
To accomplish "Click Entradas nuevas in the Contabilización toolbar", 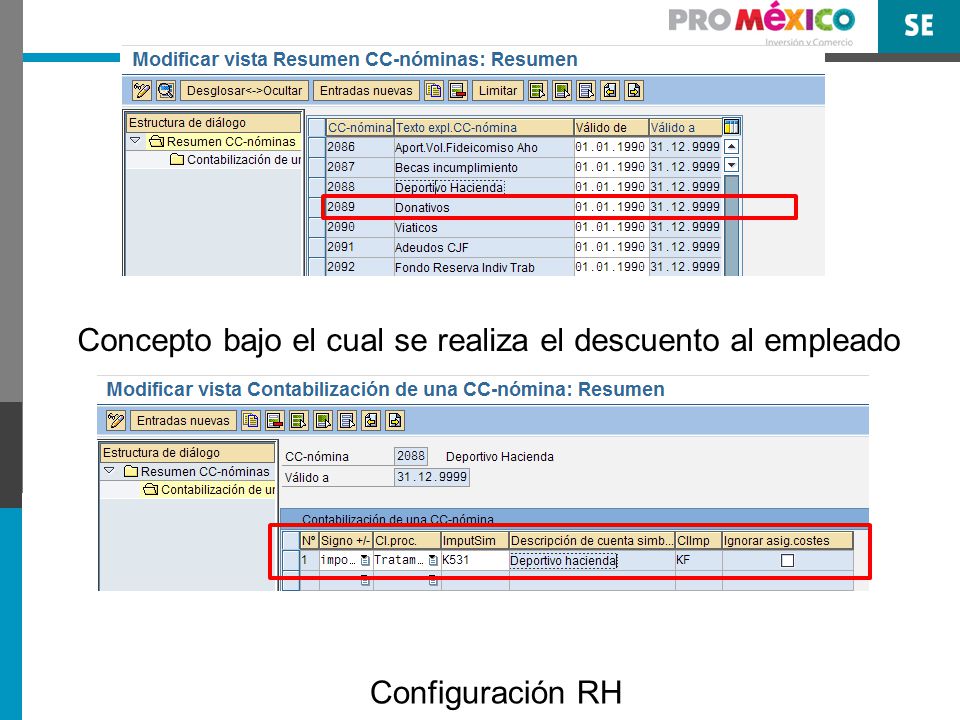I will click(183, 421).
